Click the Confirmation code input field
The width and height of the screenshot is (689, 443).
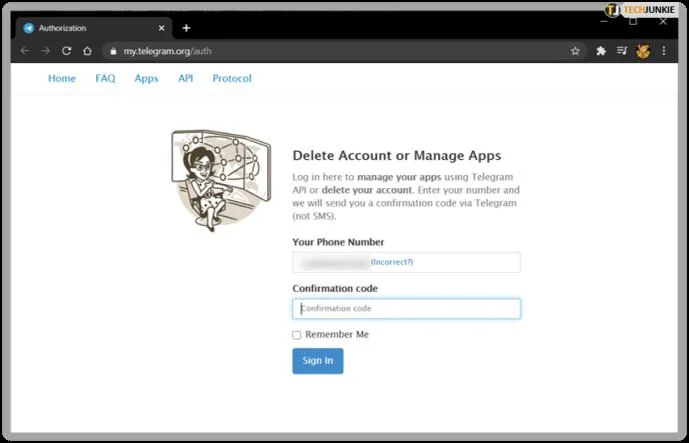click(406, 309)
